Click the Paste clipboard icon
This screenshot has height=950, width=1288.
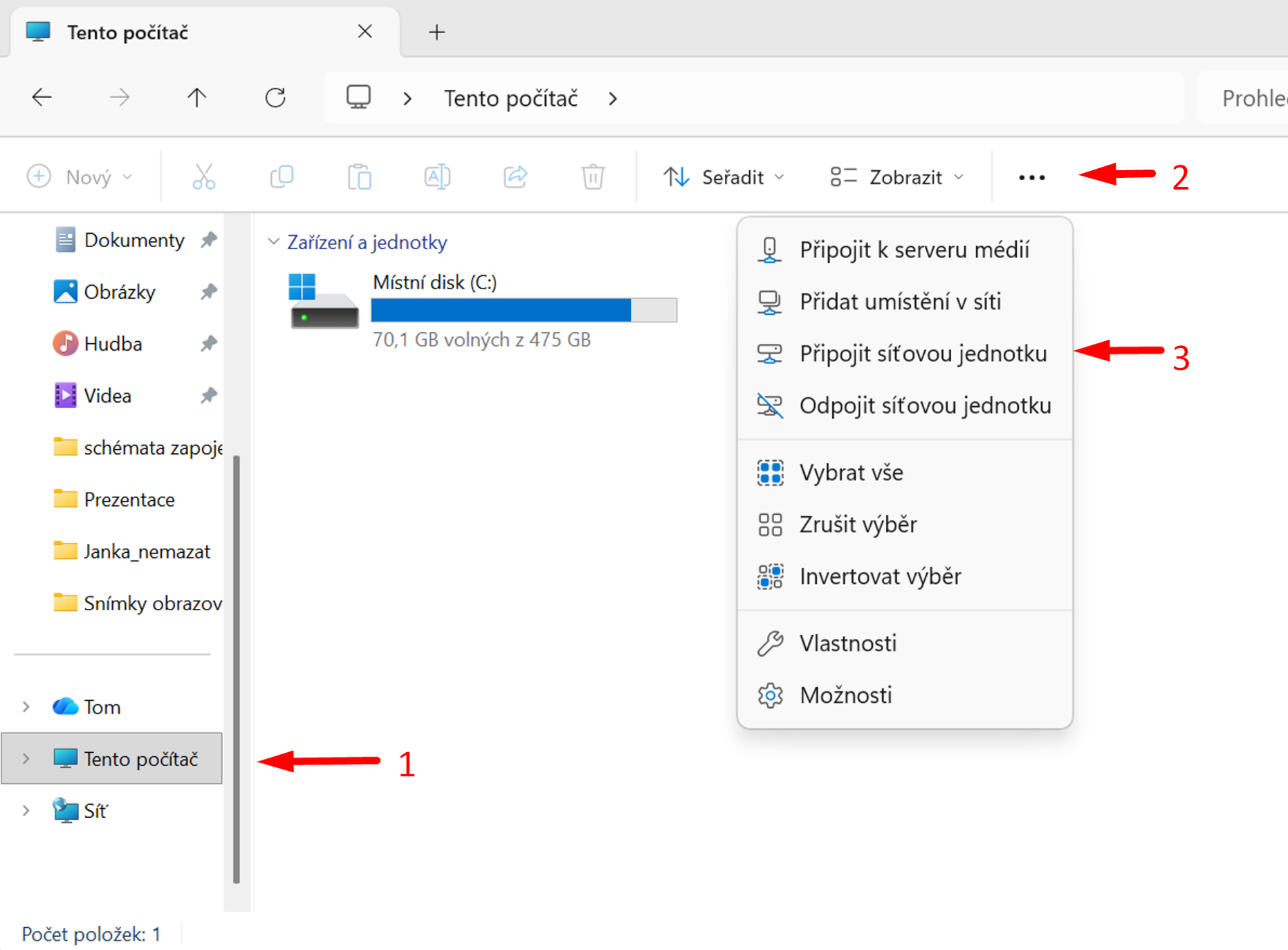point(360,177)
